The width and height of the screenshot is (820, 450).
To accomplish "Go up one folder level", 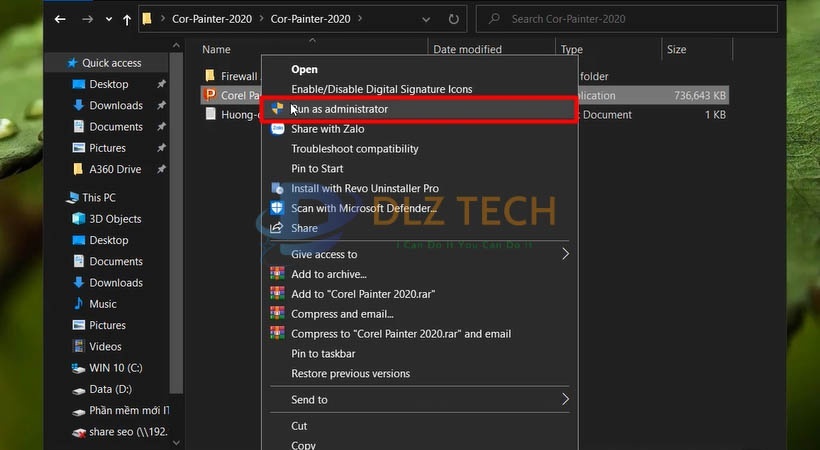I will pyautogui.click(x=127, y=19).
